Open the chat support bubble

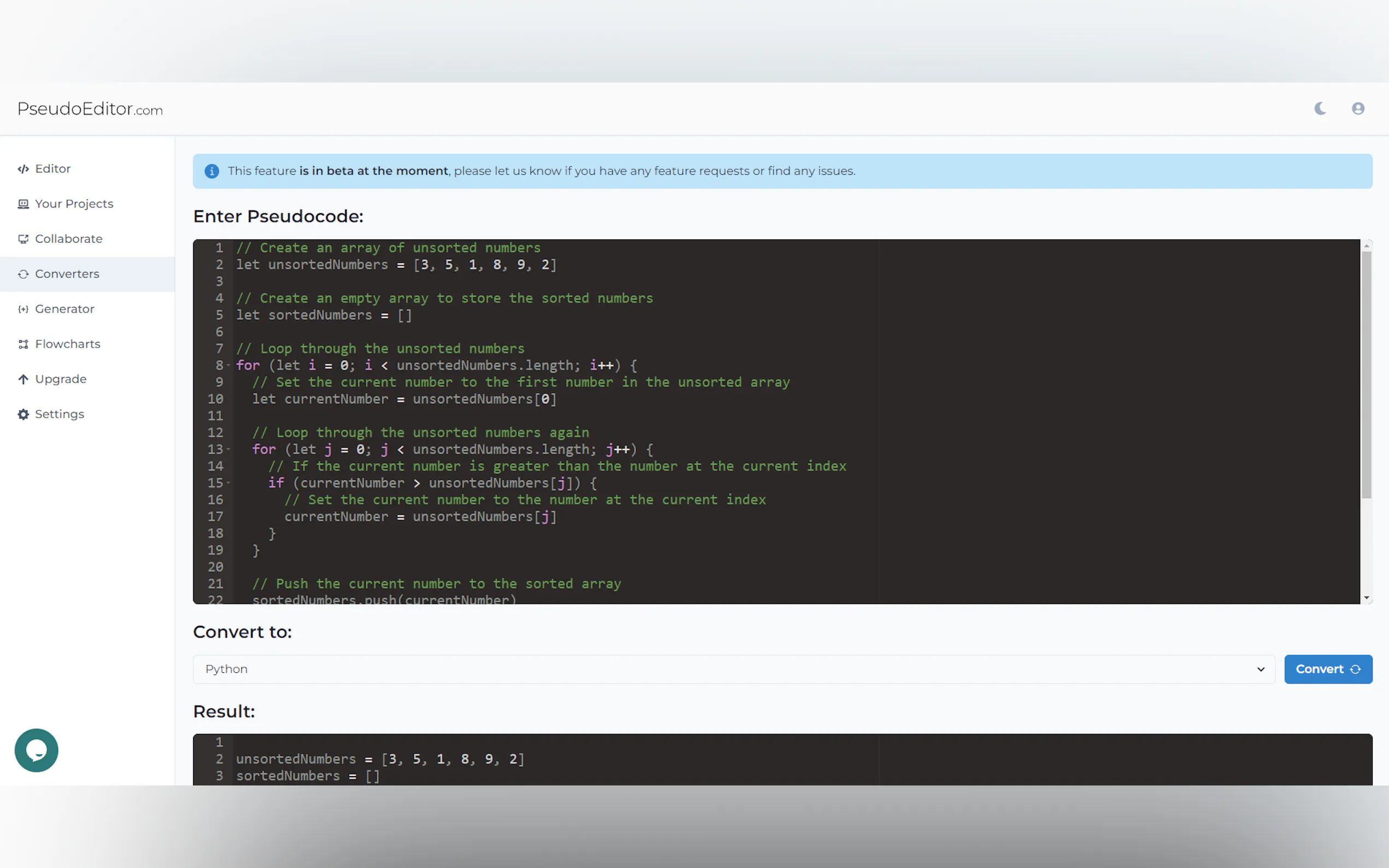click(x=36, y=750)
